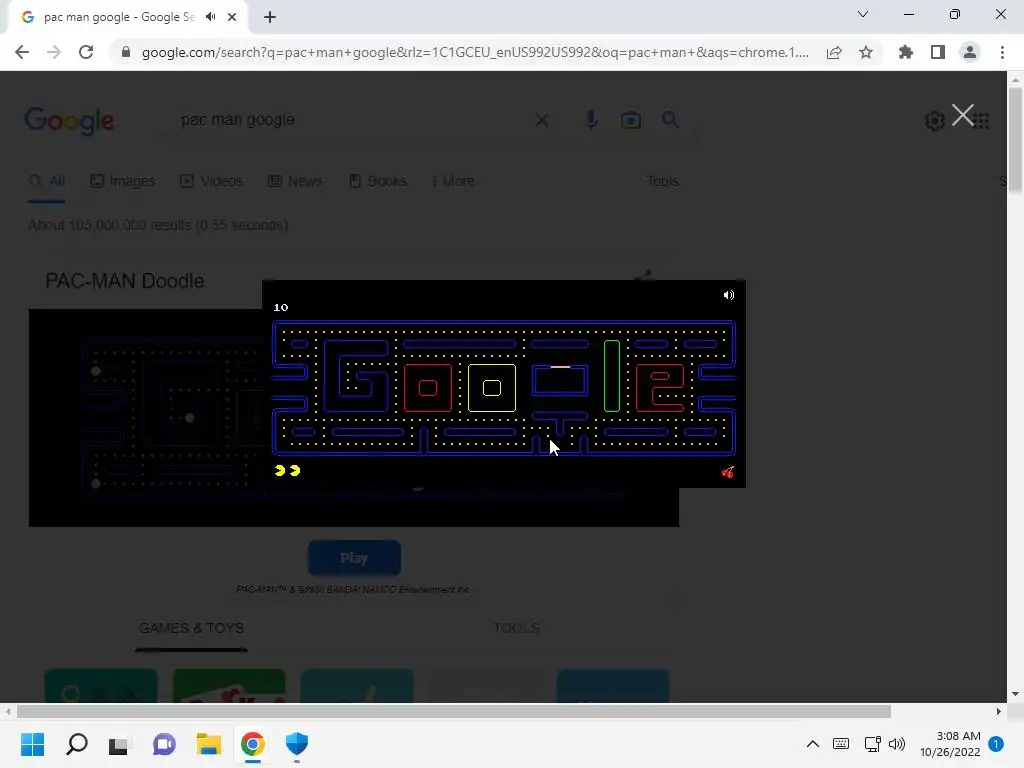Click the address bar URL
The height and width of the screenshot is (768, 1024).
[475, 52]
